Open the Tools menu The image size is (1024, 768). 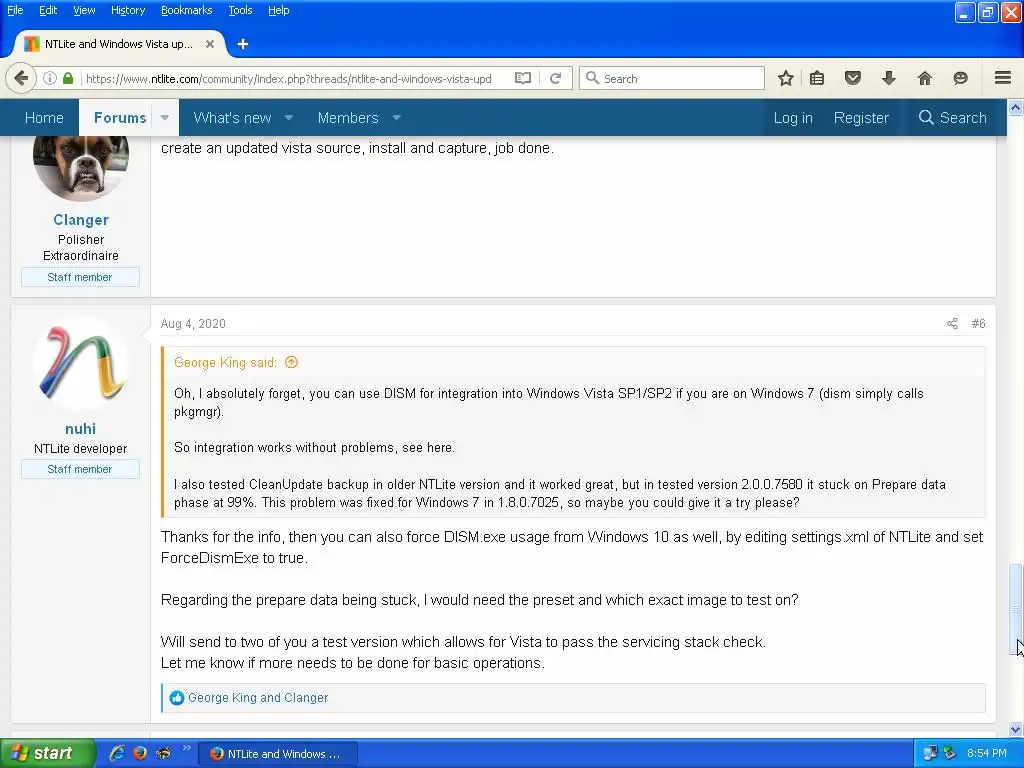coord(240,10)
